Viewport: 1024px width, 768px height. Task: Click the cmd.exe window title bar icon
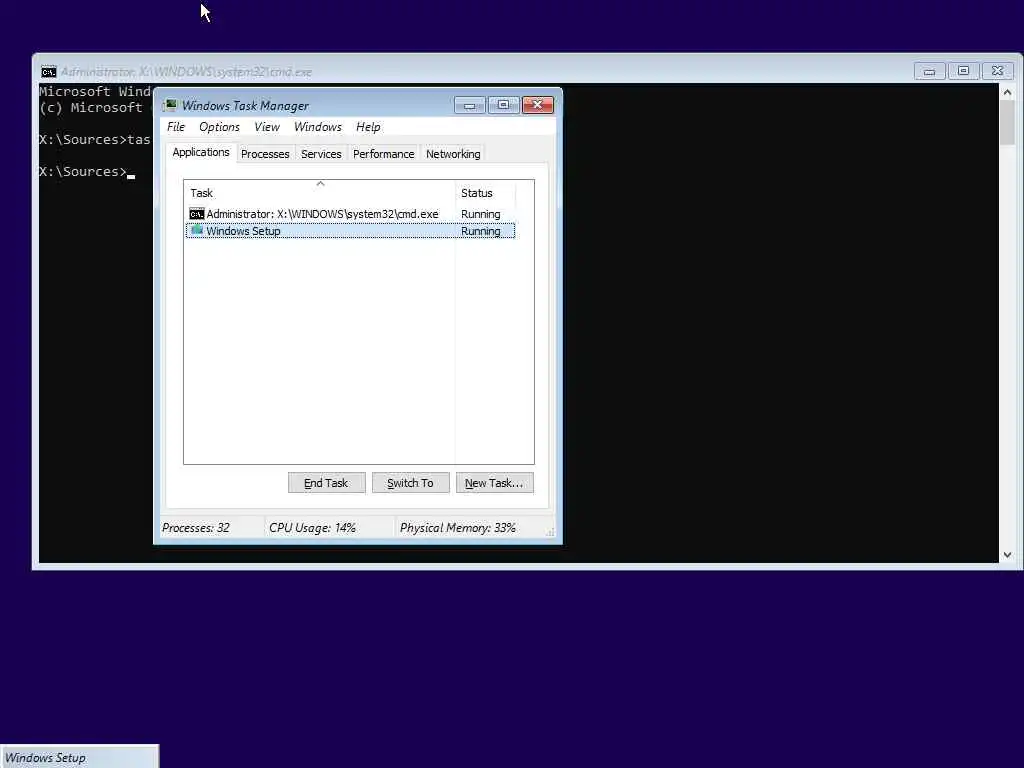pos(49,71)
